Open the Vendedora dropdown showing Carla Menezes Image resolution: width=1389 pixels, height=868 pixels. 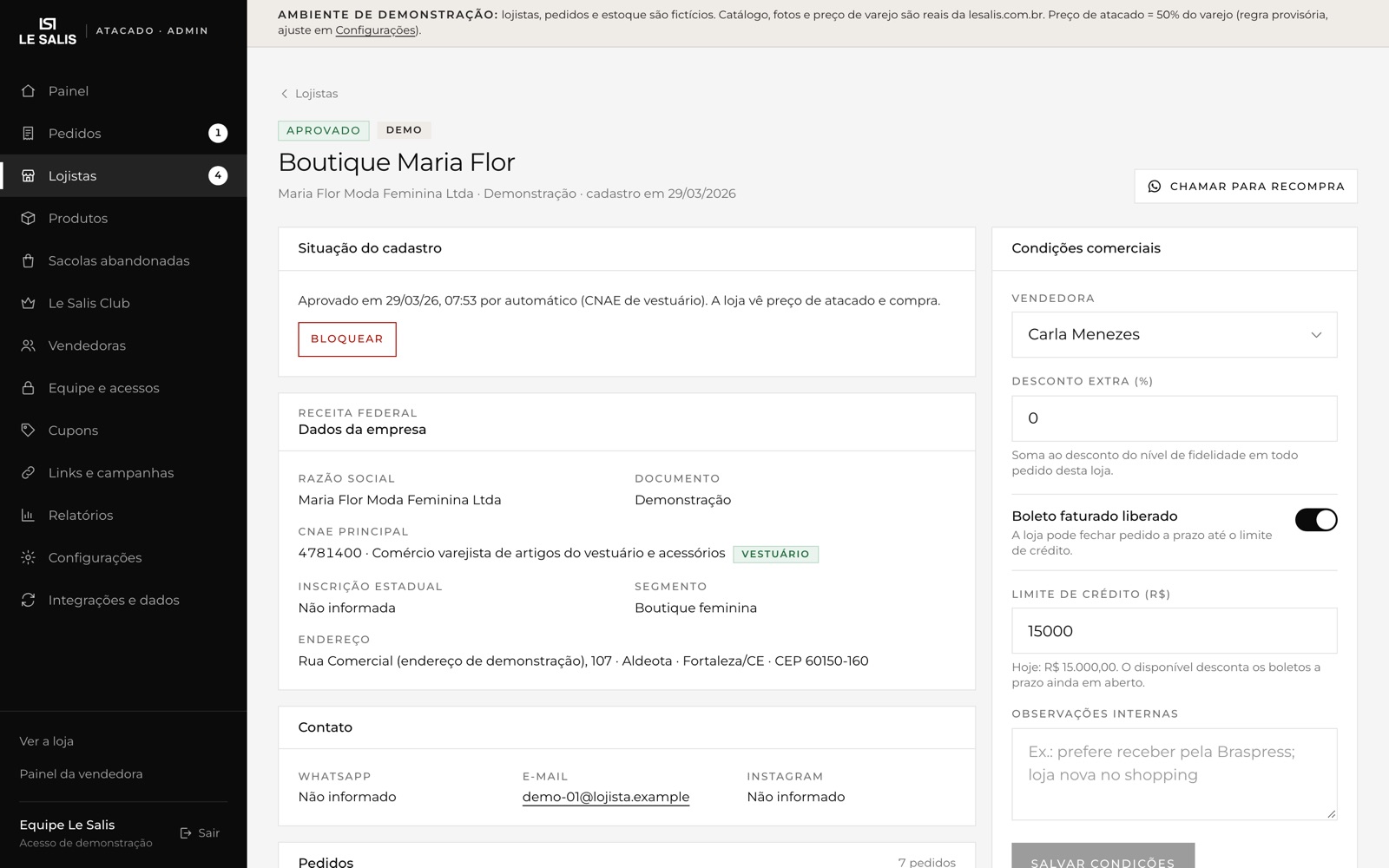1174,335
